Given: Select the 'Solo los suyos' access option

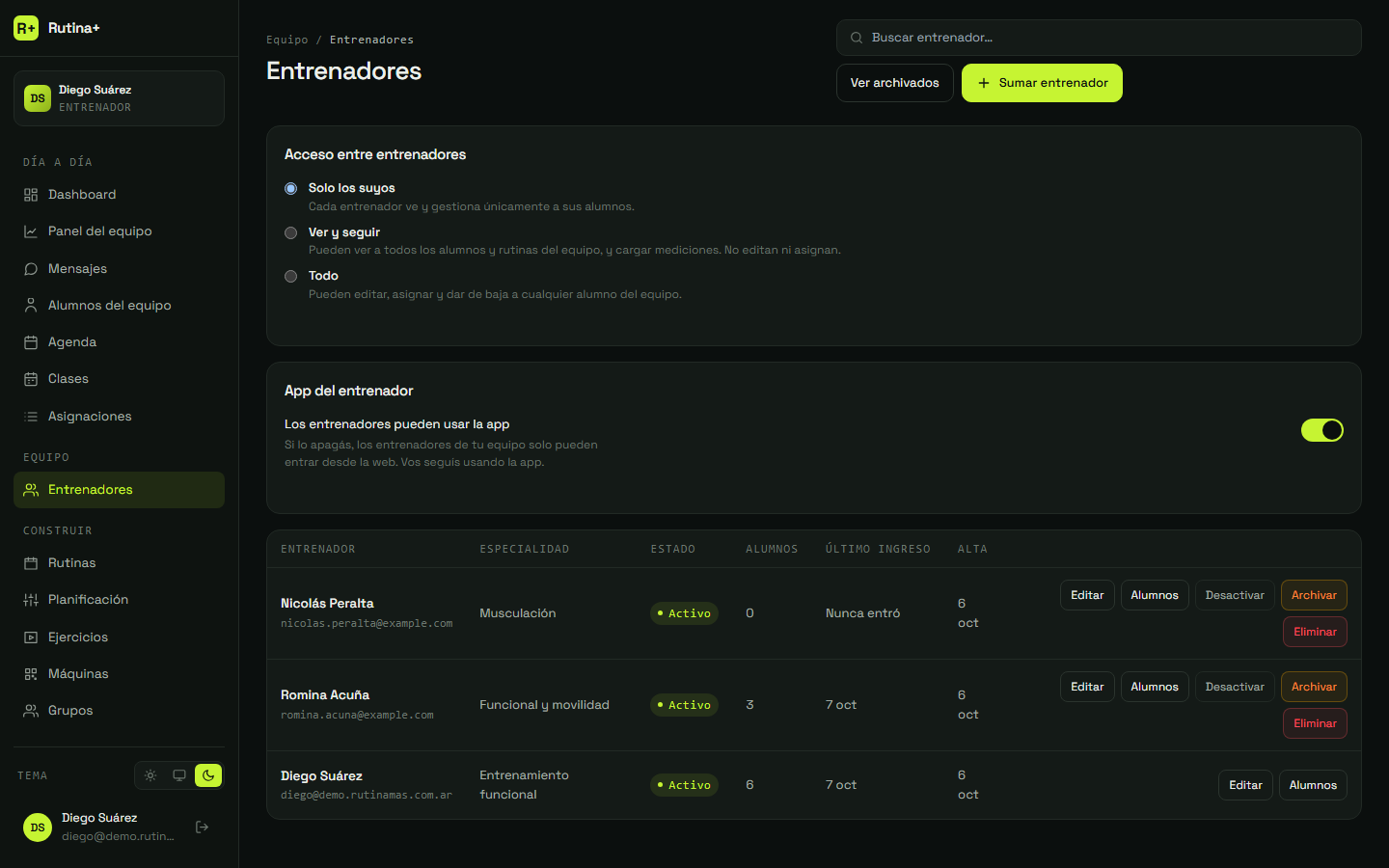Looking at the screenshot, I should tap(290, 188).
